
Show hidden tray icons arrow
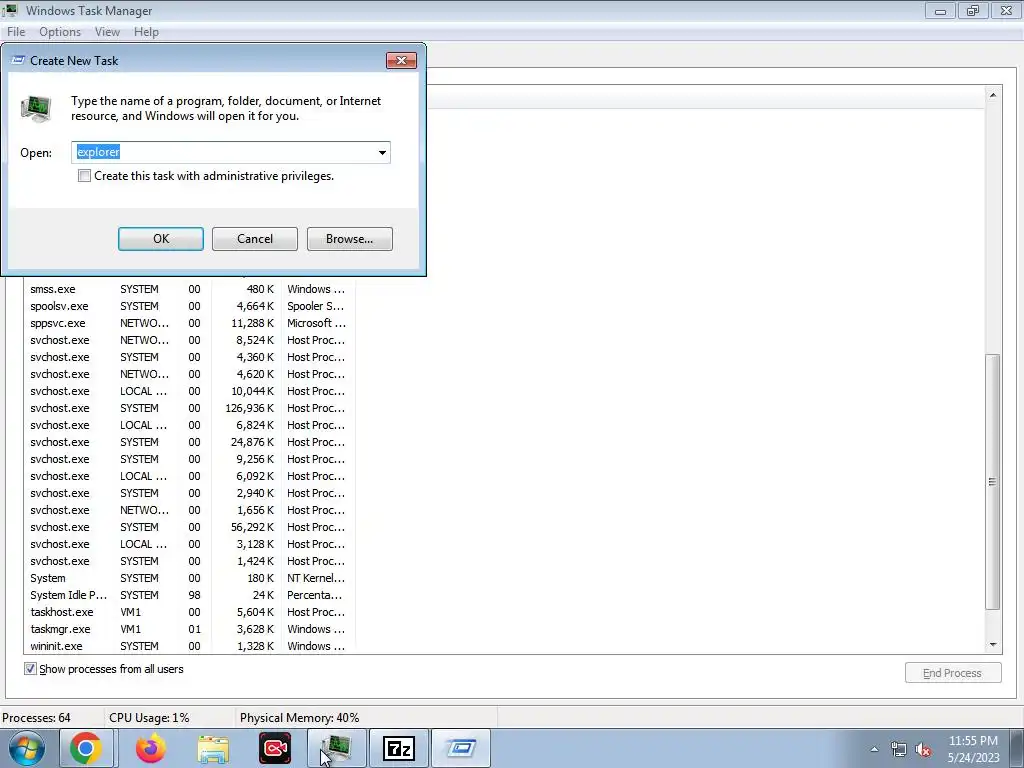(874, 749)
